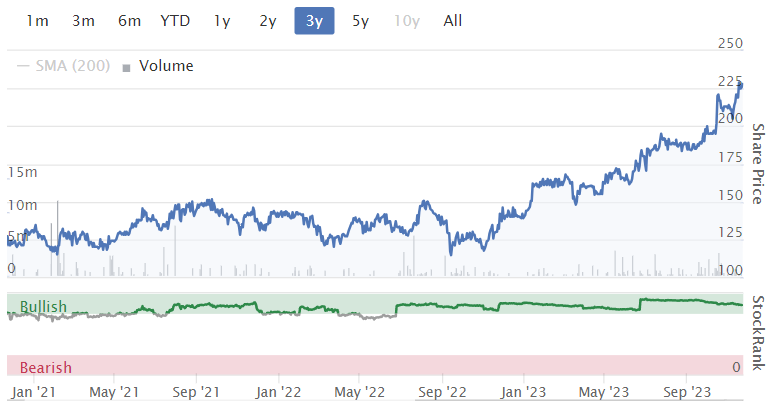Click the grey Volume legend square icon
Viewport: 766px width, 401px height.
pyautogui.click(x=127, y=68)
